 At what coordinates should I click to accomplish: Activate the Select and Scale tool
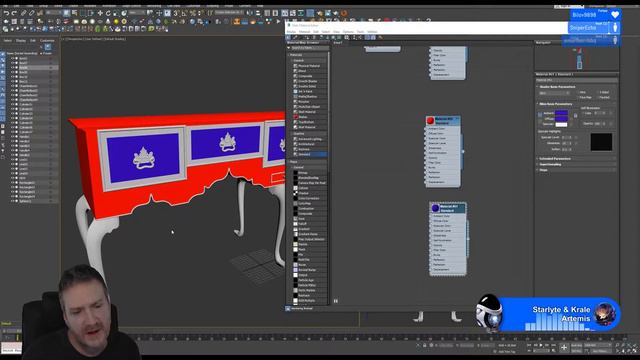(x=116, y=13)
